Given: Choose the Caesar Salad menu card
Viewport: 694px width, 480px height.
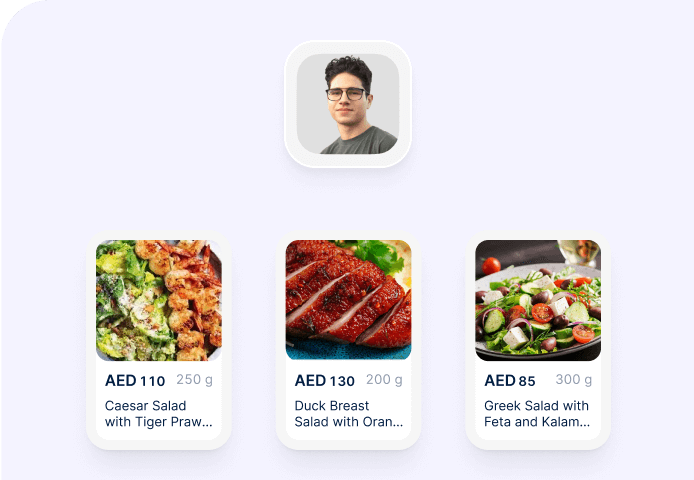Looking at the screenshot, I should pyautogui.click(x=159, y=340).
